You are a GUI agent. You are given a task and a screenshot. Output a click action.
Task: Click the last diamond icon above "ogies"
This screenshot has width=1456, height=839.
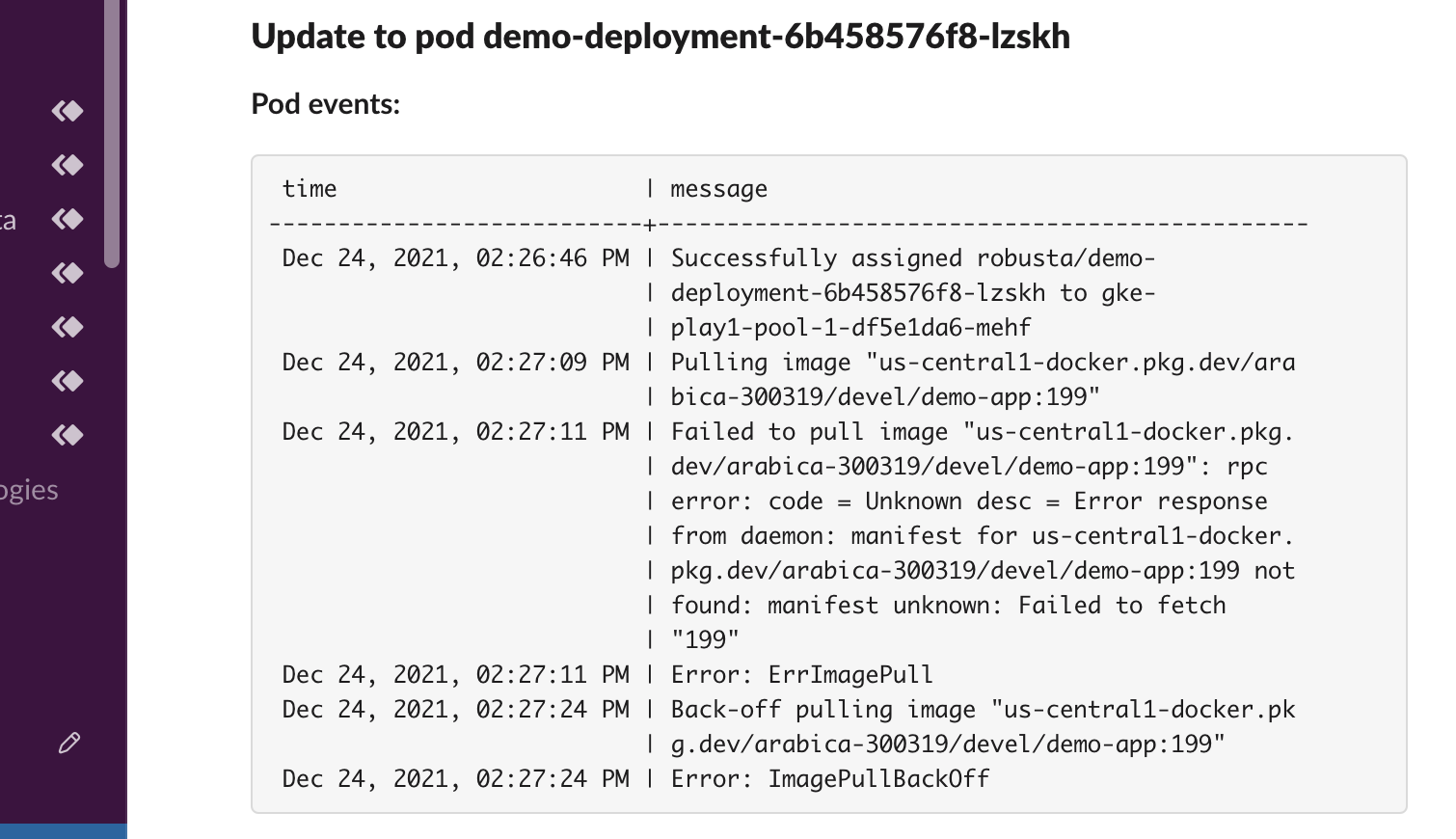click(x=67, y=435)
